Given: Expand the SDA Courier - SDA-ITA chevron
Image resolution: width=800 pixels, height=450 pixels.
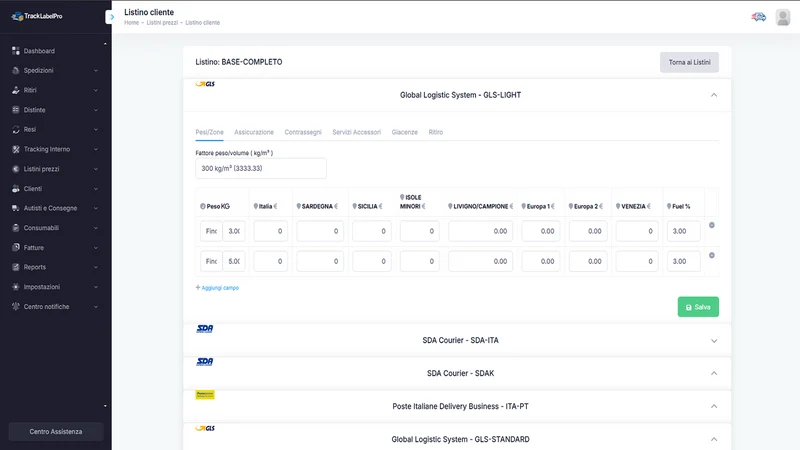Looking at the screenshot, I should (714, 341).
